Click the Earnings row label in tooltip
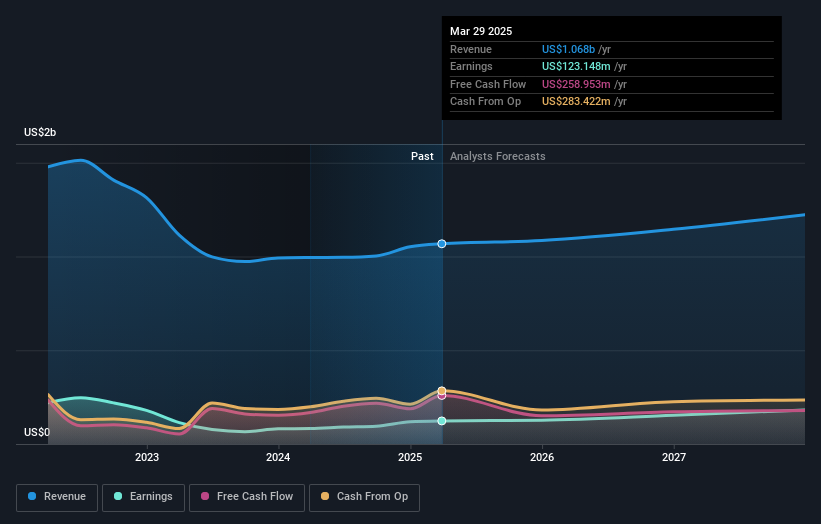The image size is (821, 524). tap(471, 66)
